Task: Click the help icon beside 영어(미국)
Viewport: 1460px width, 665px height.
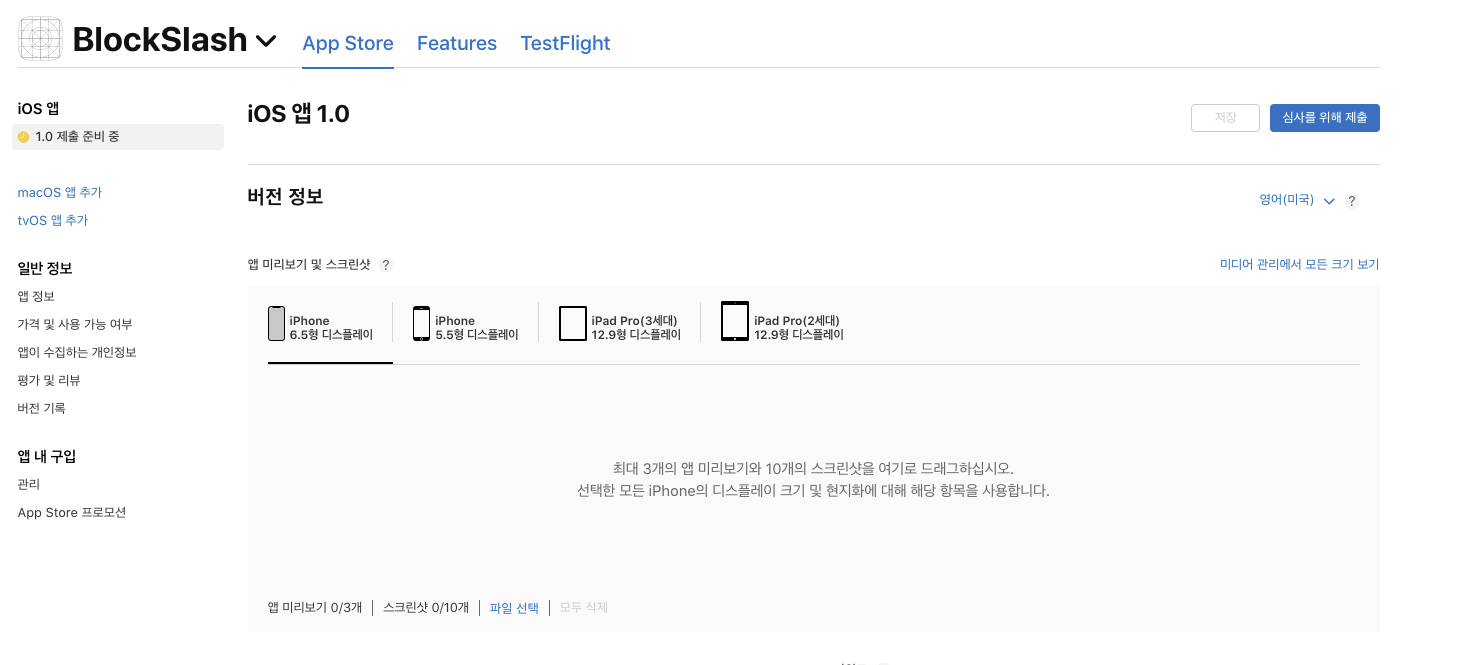Action: (1352, 201)
